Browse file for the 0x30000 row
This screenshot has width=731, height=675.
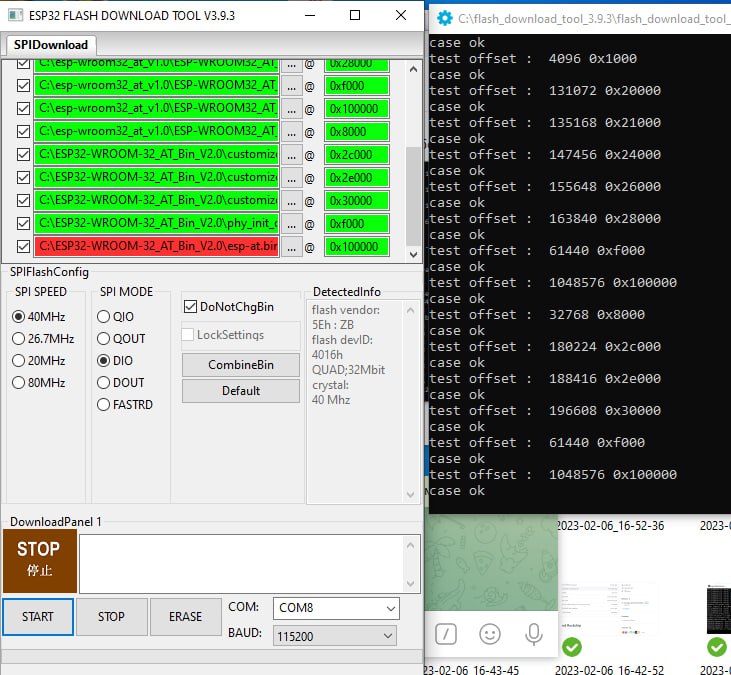point(291,201)
